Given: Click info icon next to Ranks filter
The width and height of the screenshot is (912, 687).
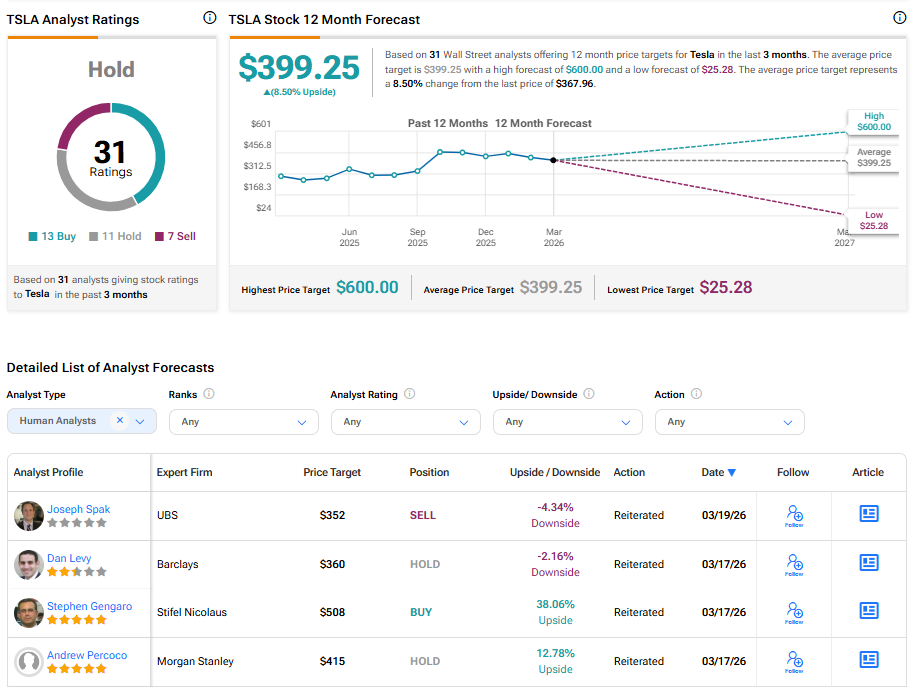Looking at the screenshot, I should (x=209, y=394).
